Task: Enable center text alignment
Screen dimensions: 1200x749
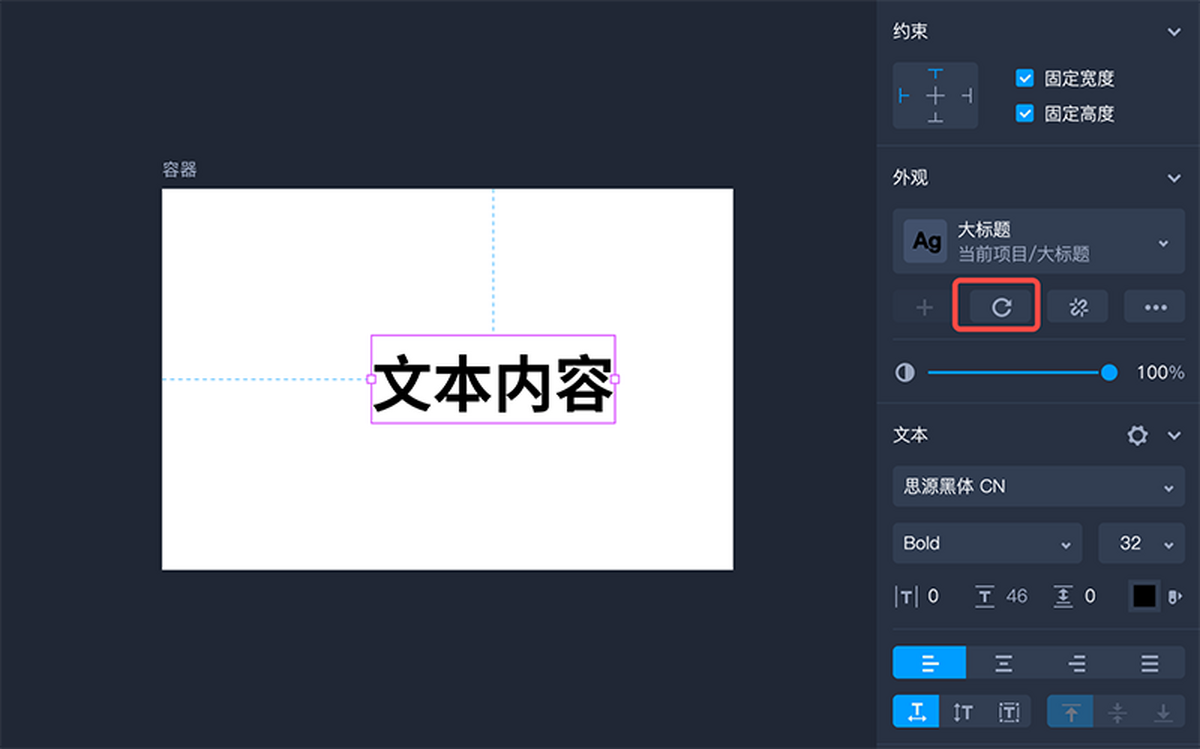Action: click(x=1003, y=663)
